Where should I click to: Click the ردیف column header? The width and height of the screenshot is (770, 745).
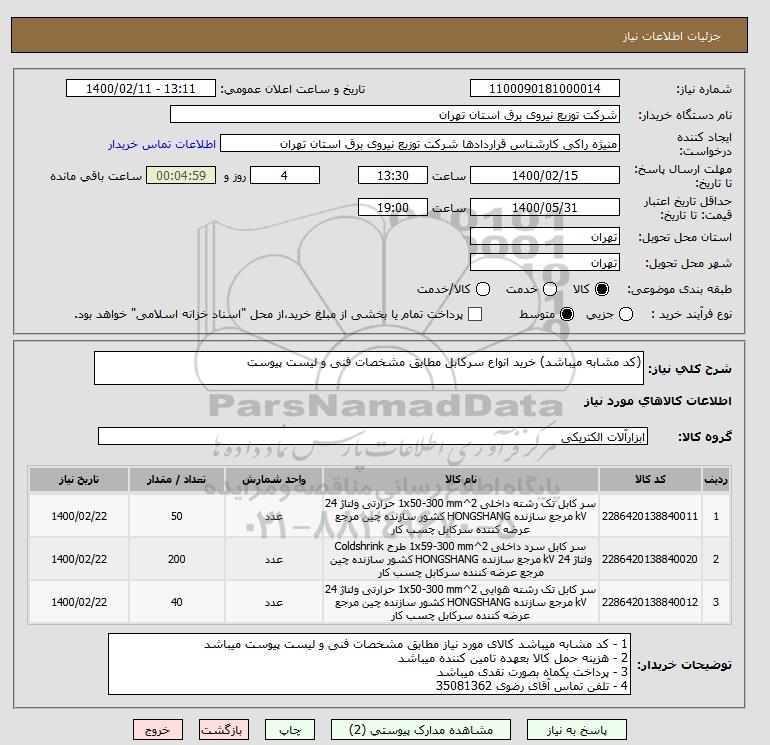pyautogui.click(x=715, y=479)
